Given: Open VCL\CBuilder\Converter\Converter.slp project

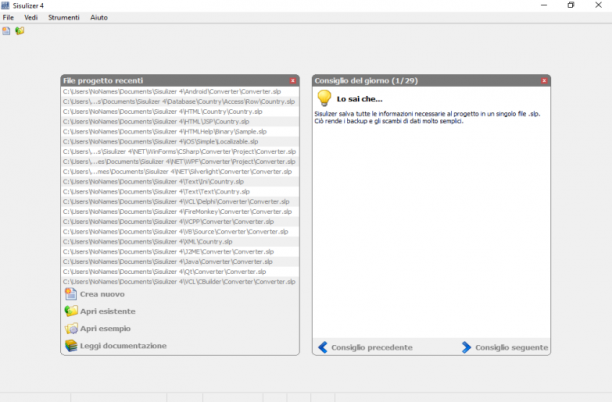Looking at the screenshot, I should tap(180, 282).
